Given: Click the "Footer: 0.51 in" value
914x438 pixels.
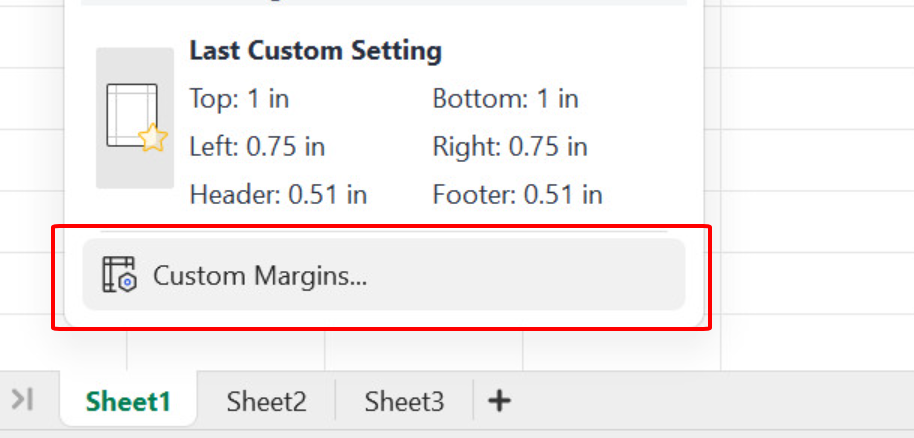Looking at the screenshot, I should pos(517,194).
